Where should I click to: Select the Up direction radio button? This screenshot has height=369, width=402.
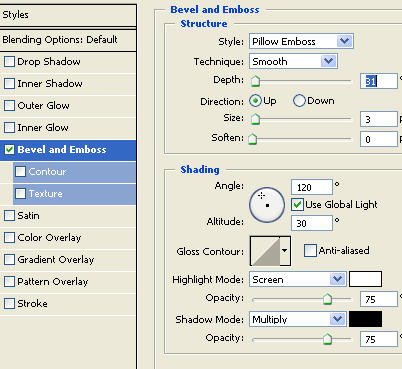pyautogui.click(x=255, y=101)
